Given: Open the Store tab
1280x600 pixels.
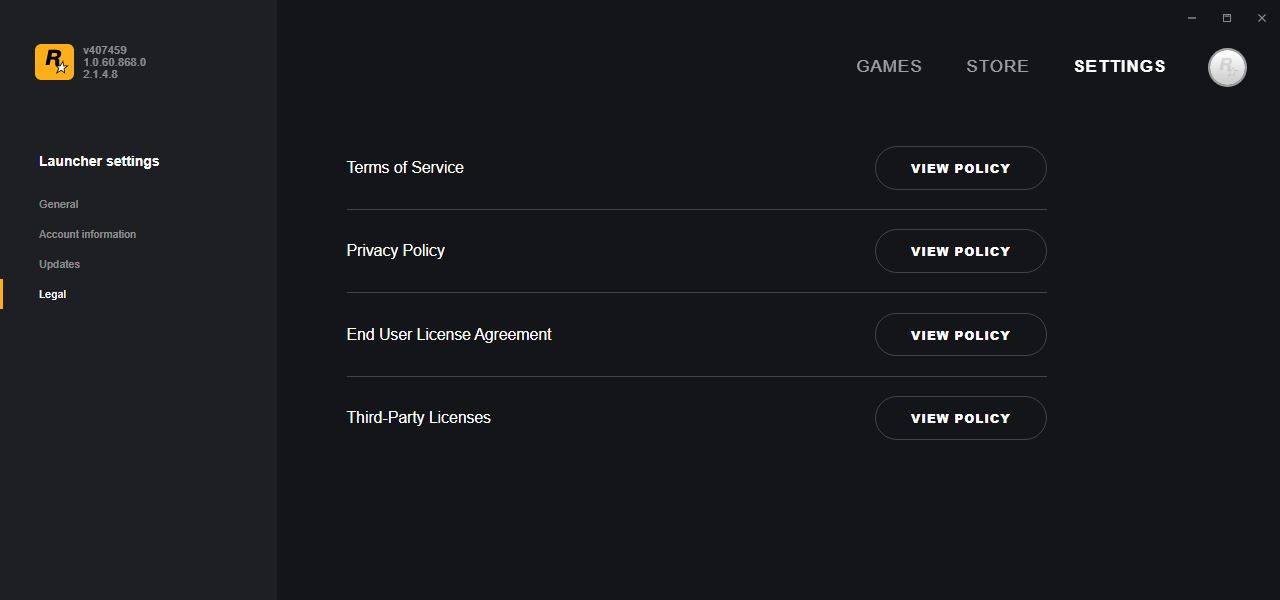Looking at the screenshot, I should tap(997, 66).
